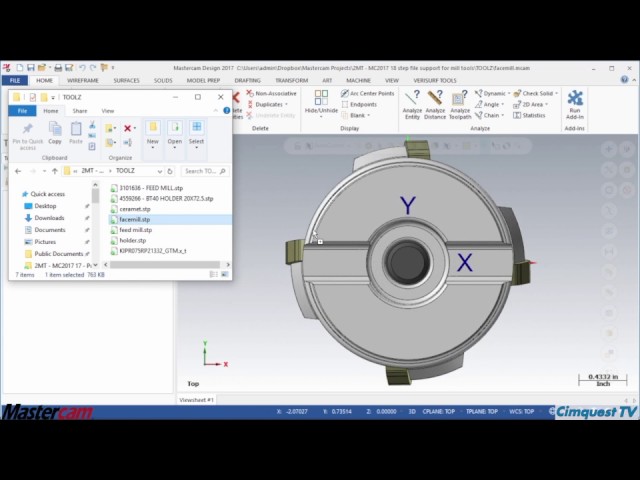Open the Mastercam FILE menu

[x=15, y=80]
